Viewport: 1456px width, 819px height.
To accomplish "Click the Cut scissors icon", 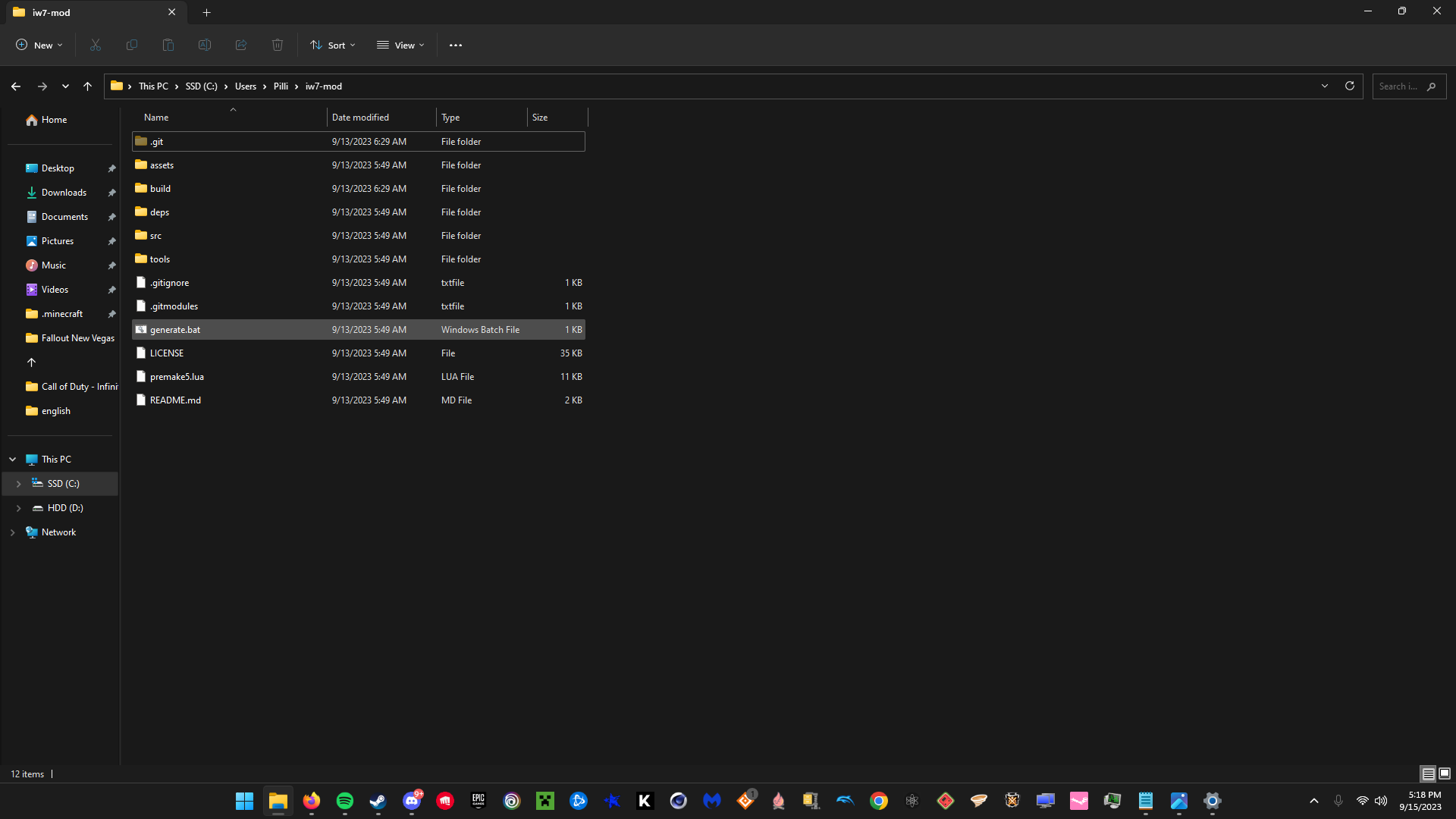I will [96, 45].
